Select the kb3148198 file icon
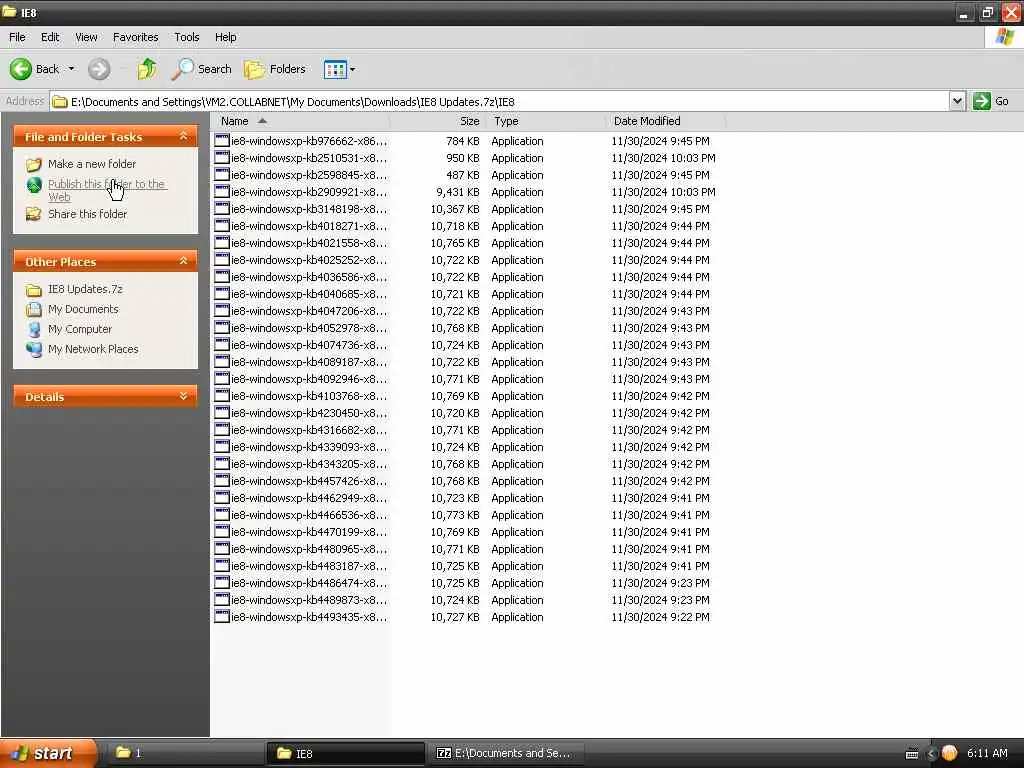This screenshot has width=1024, height=768. click(222, 208)
